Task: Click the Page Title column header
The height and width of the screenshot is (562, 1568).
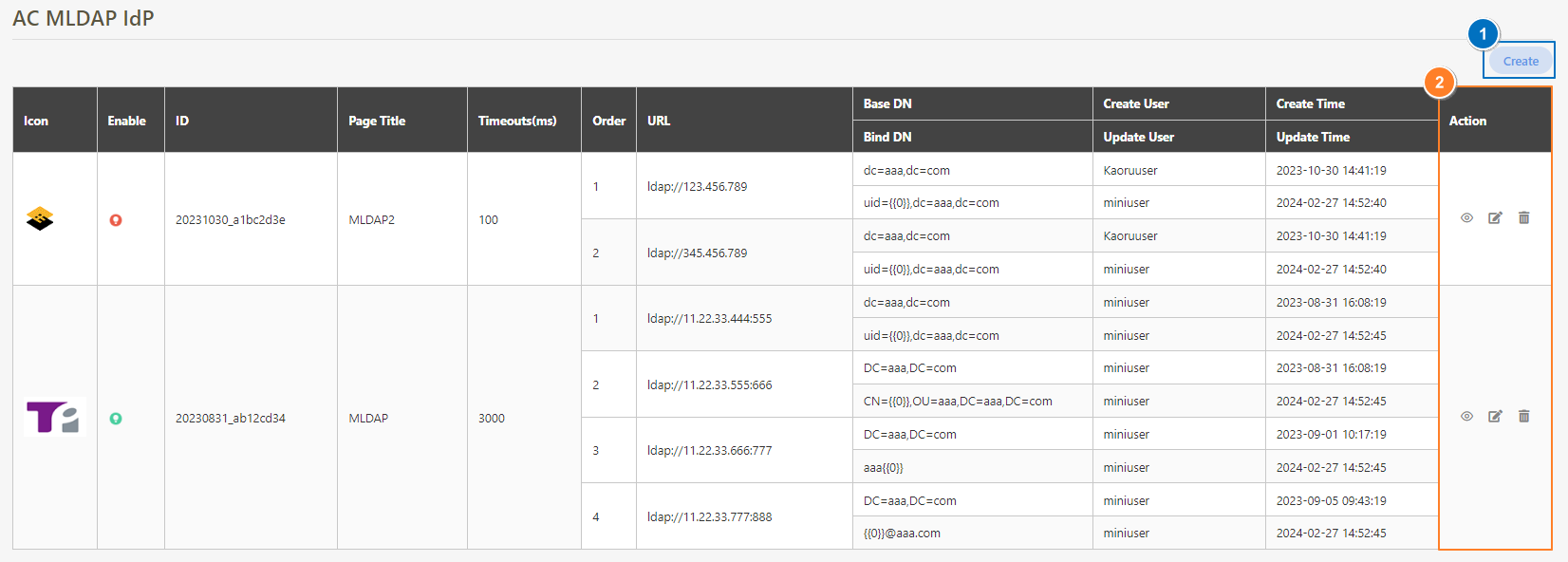Action: (x=377, y=121)
